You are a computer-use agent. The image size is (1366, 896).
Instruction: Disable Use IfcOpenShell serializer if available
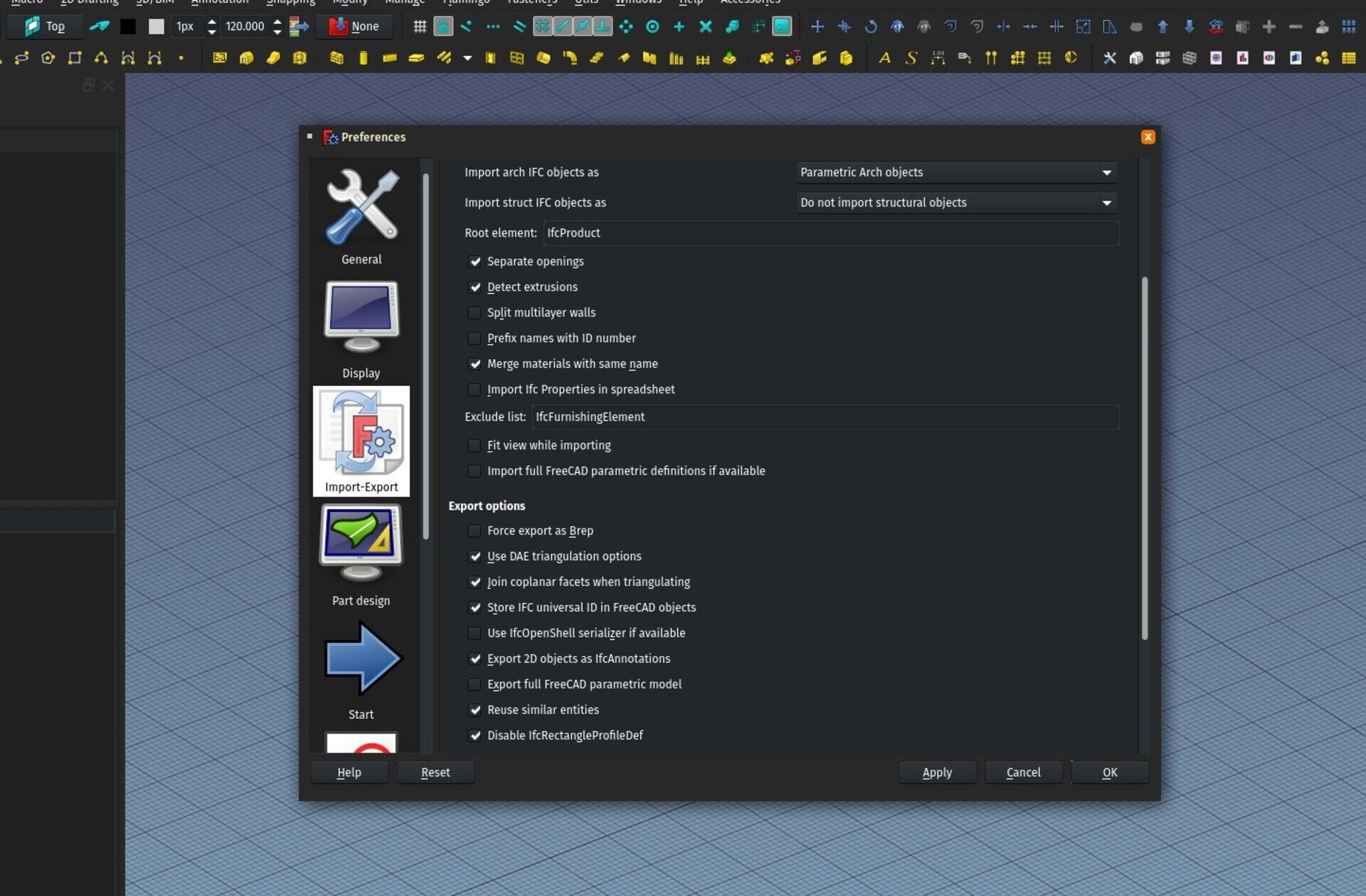[475, 632]
